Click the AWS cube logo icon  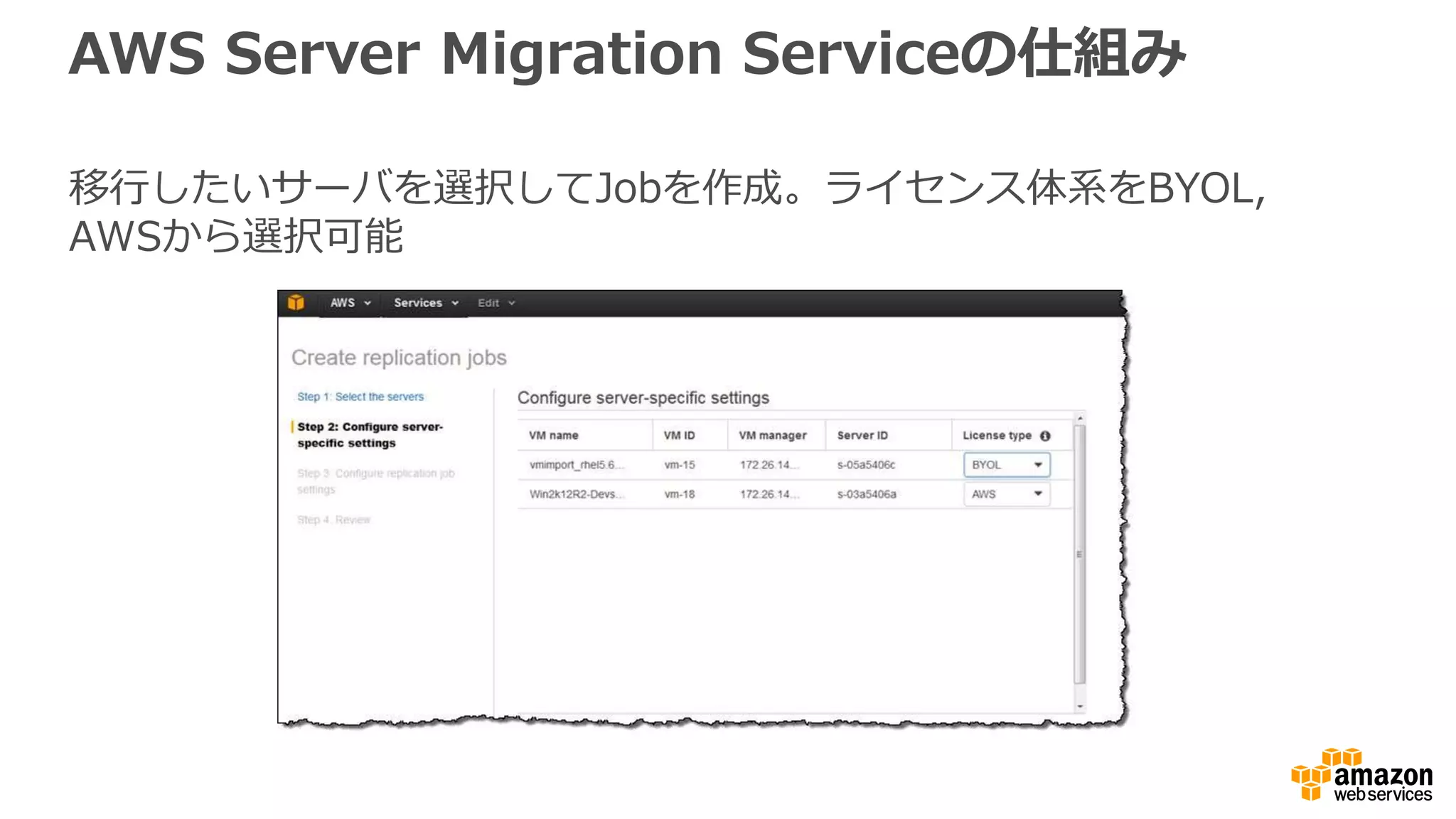296,303
